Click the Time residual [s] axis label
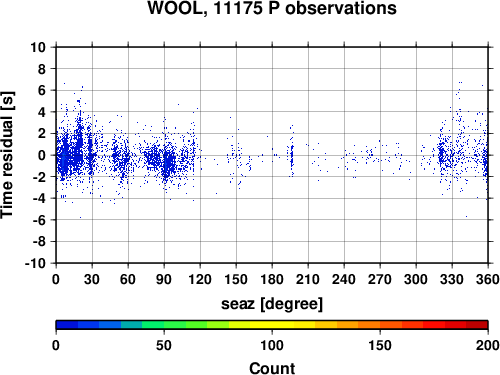The image size is (500, 375). click(7, 155)
